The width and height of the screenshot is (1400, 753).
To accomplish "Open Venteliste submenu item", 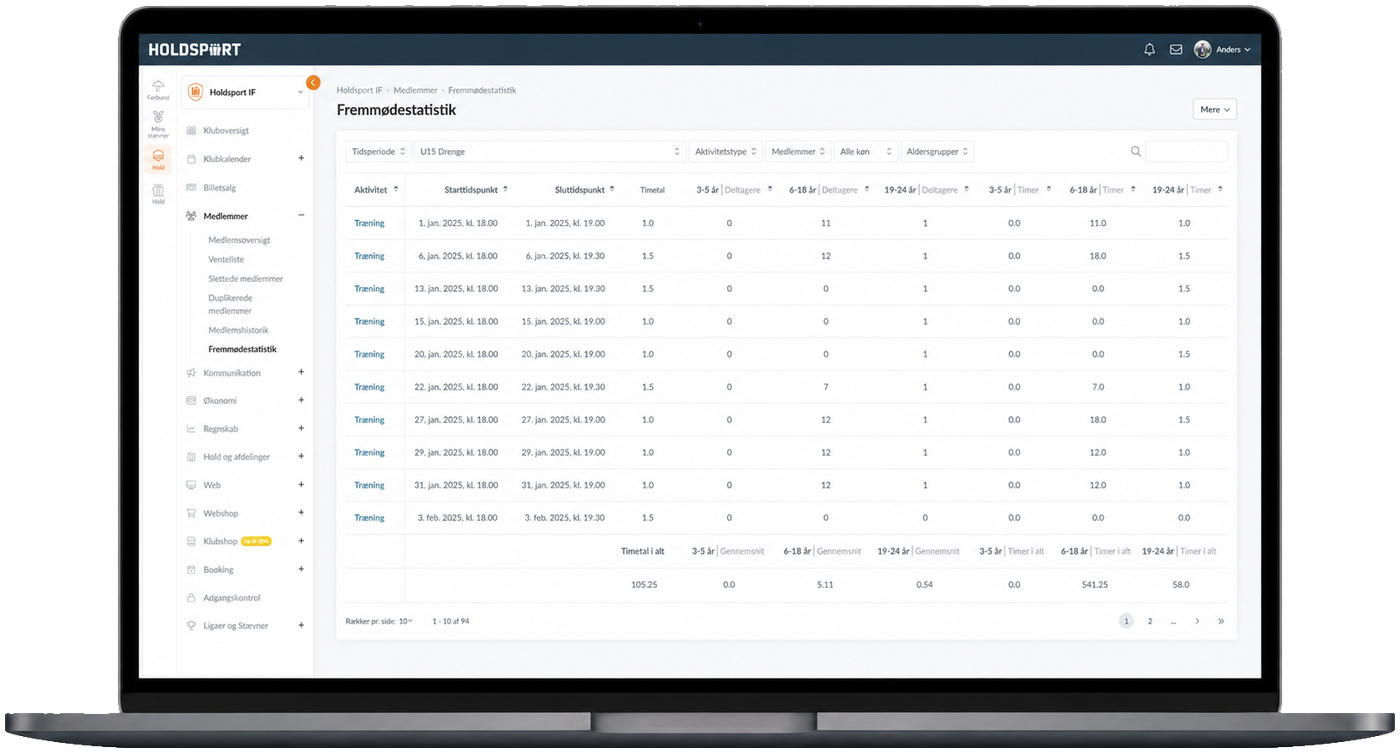I will (226, 259).
